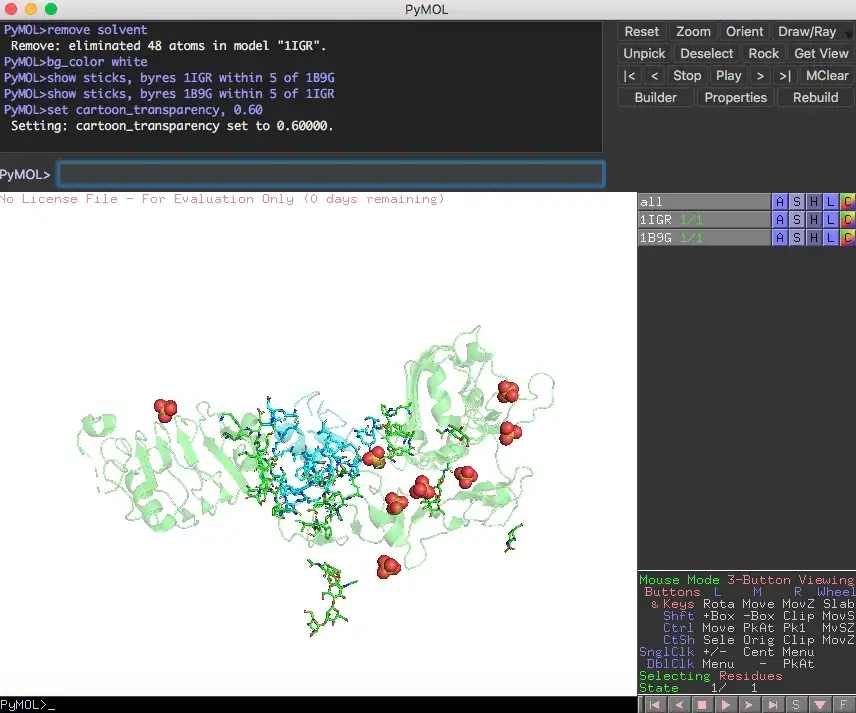This screenshot has width=856, height=713.
Task: Open the Hide menu for 1B9G
Action: tap(814, 237)
